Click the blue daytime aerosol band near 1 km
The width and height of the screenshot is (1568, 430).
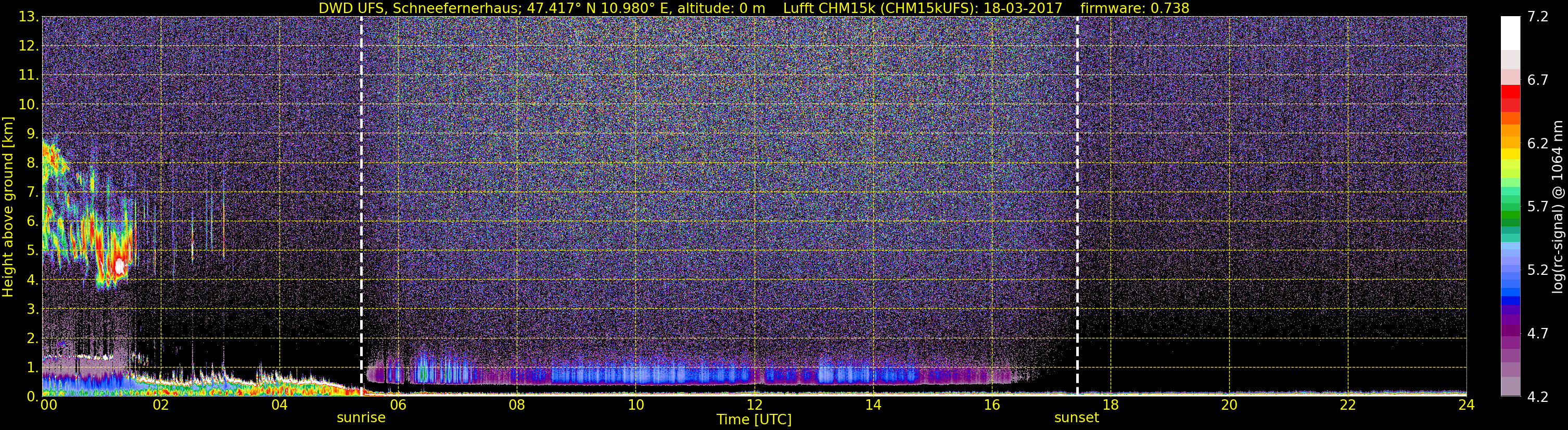tap(688, 374)
